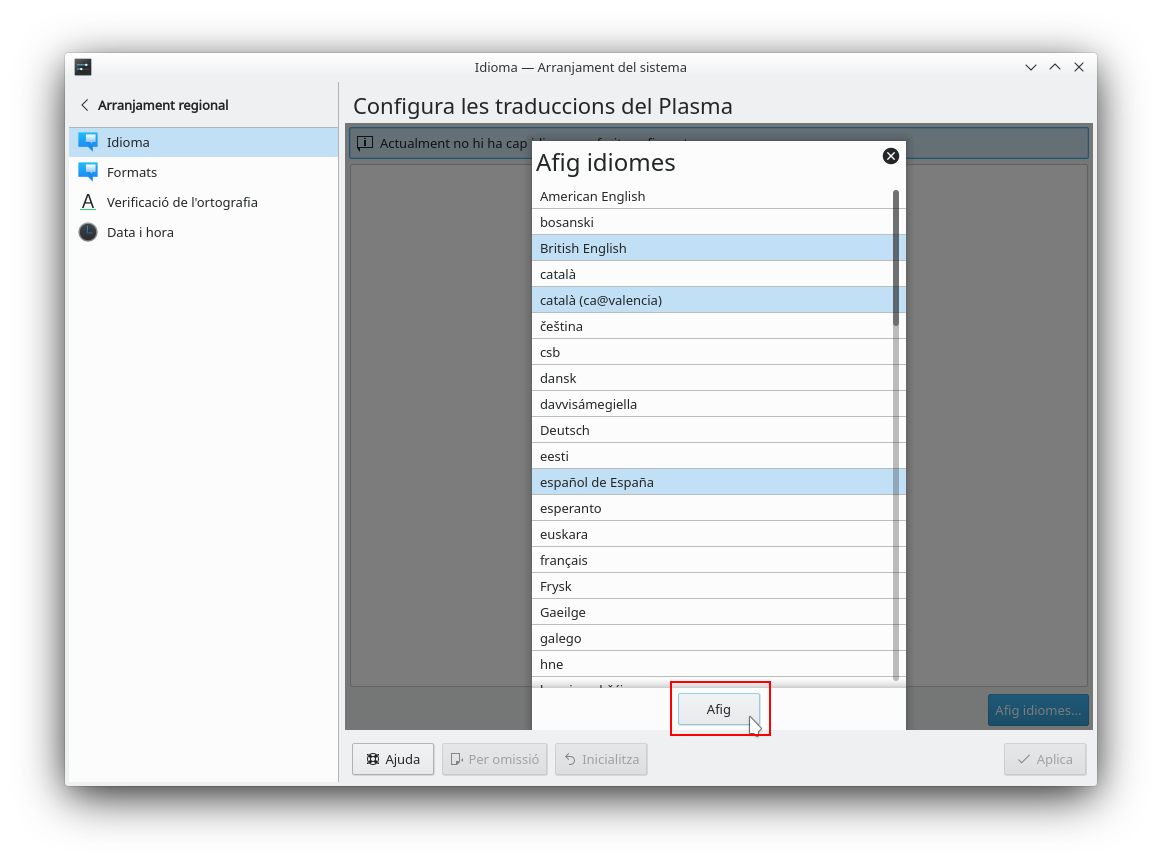The width and height of the screenshot is (1162, 863).
Task: Click the Afig idiomes... button behind the dialog
Action: [x=1037, y=710]
